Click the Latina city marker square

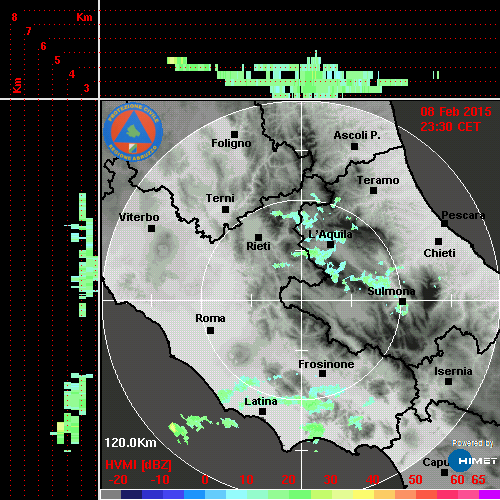263,412
